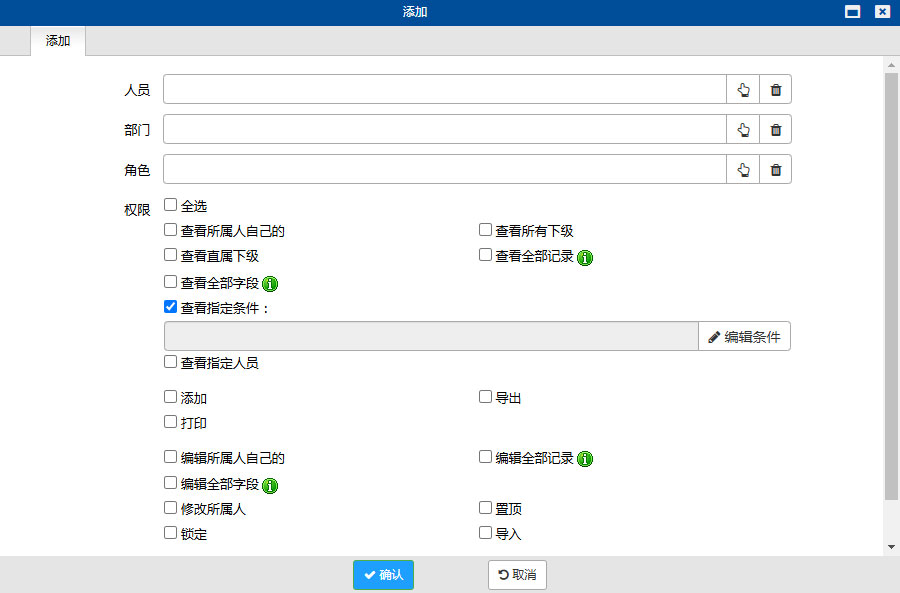900x593 pixels.
Task: Open the role picker for 角色 field
Action: (743, 169)
